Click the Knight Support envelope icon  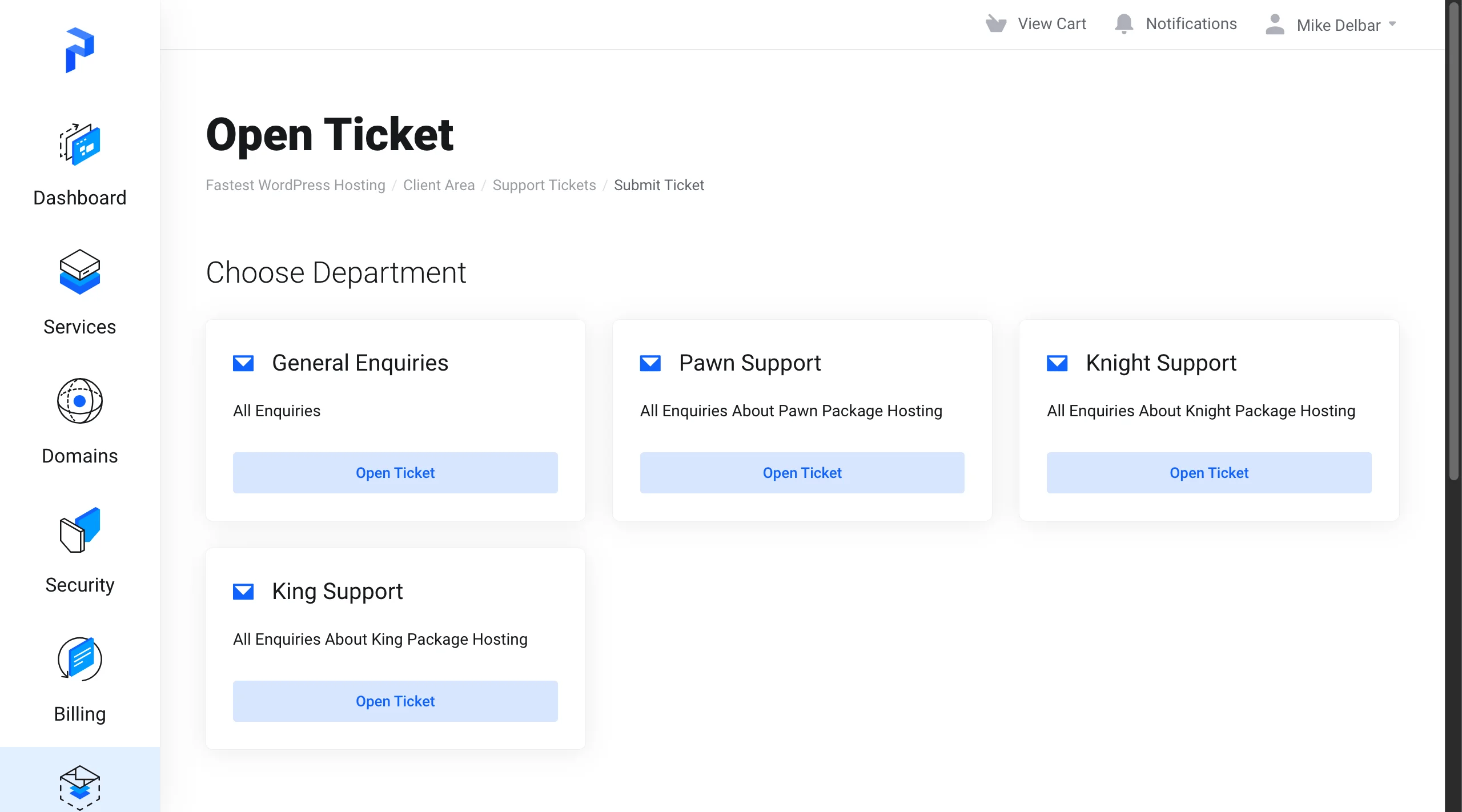(1057, 363)
